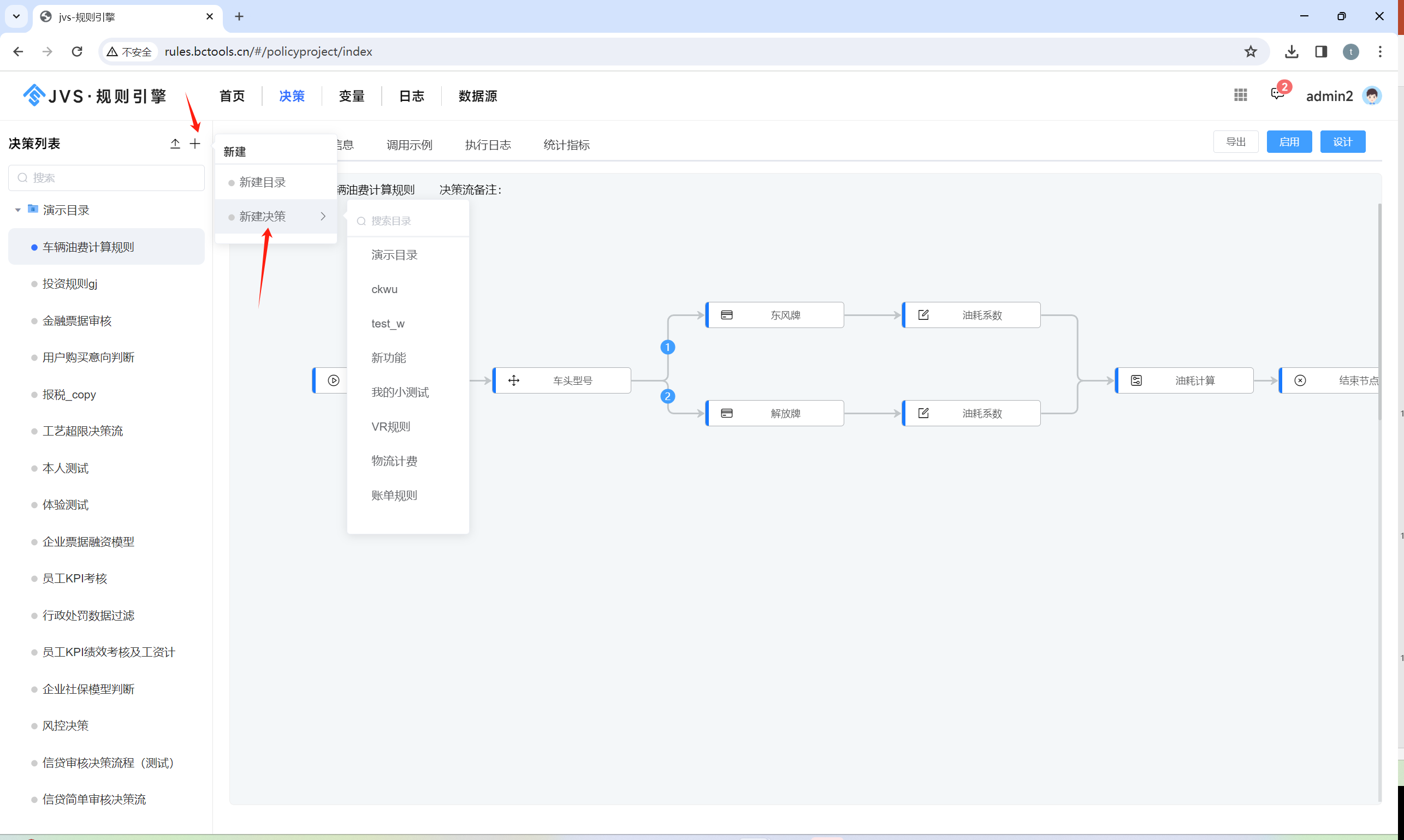Choose 新建目录 from the 新建 menu
This screenshot has height=840, width=1404.
(x=262, y=182)
